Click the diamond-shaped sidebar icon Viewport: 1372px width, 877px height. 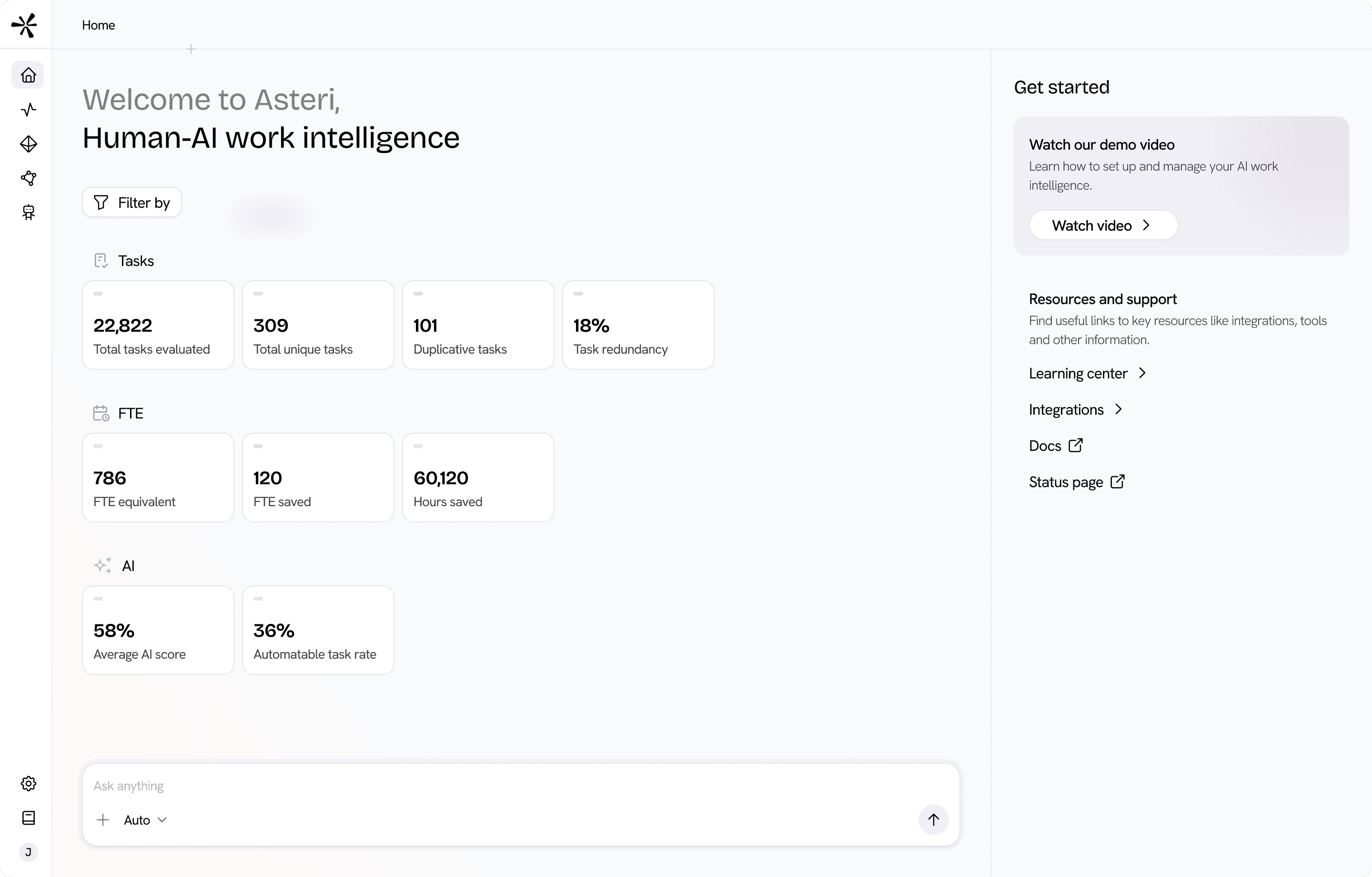coord(29,143)
